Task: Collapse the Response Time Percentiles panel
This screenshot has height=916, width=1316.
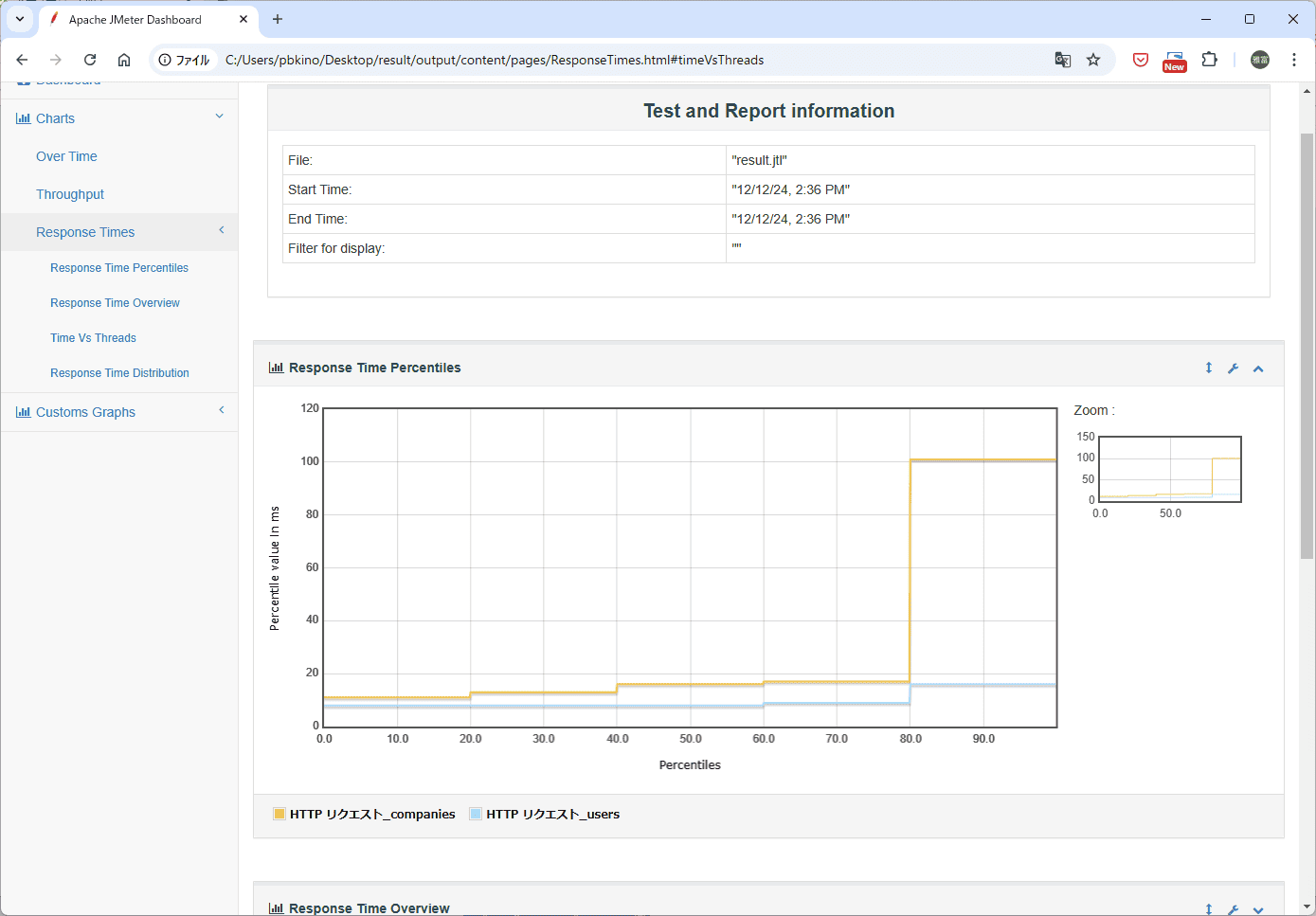Action: (x=1258, y=368)
